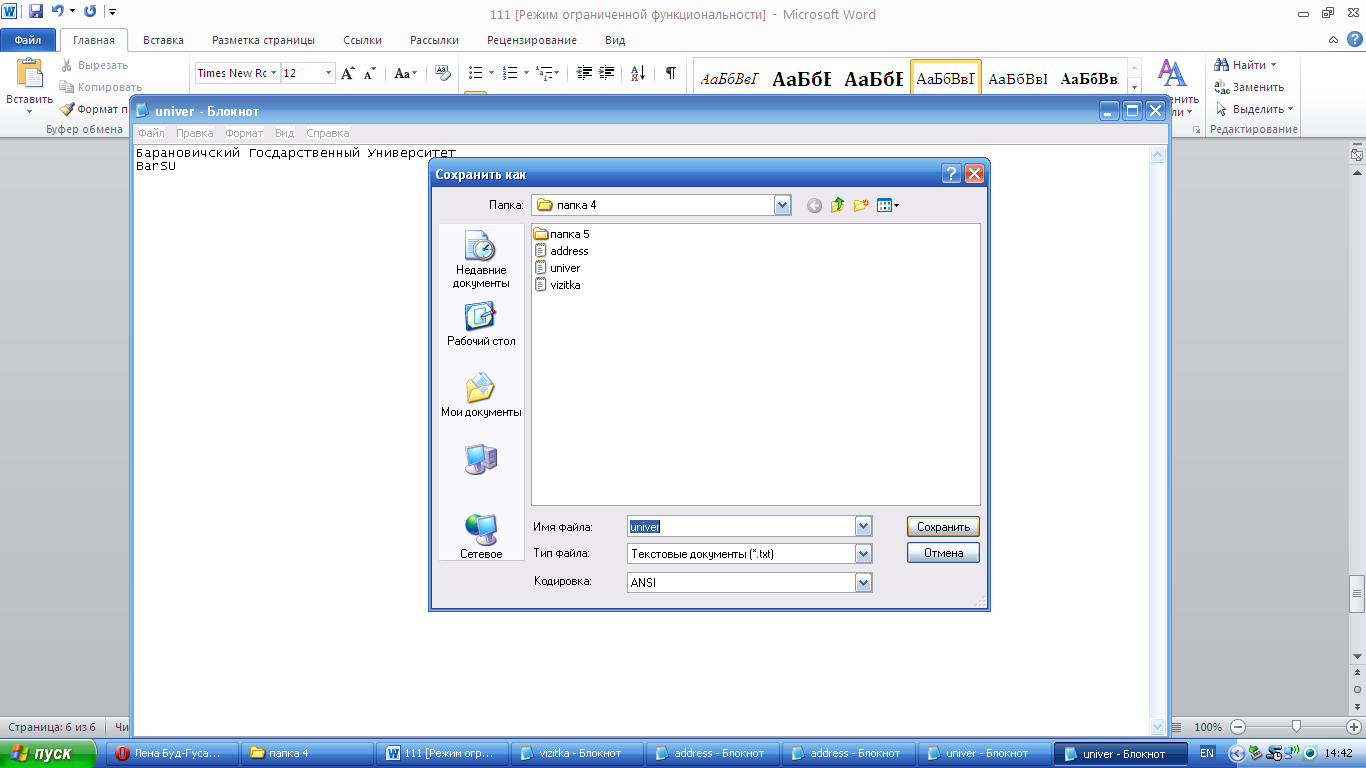Click the Undo arrow in Word toolbar

(x=58, y=12)
